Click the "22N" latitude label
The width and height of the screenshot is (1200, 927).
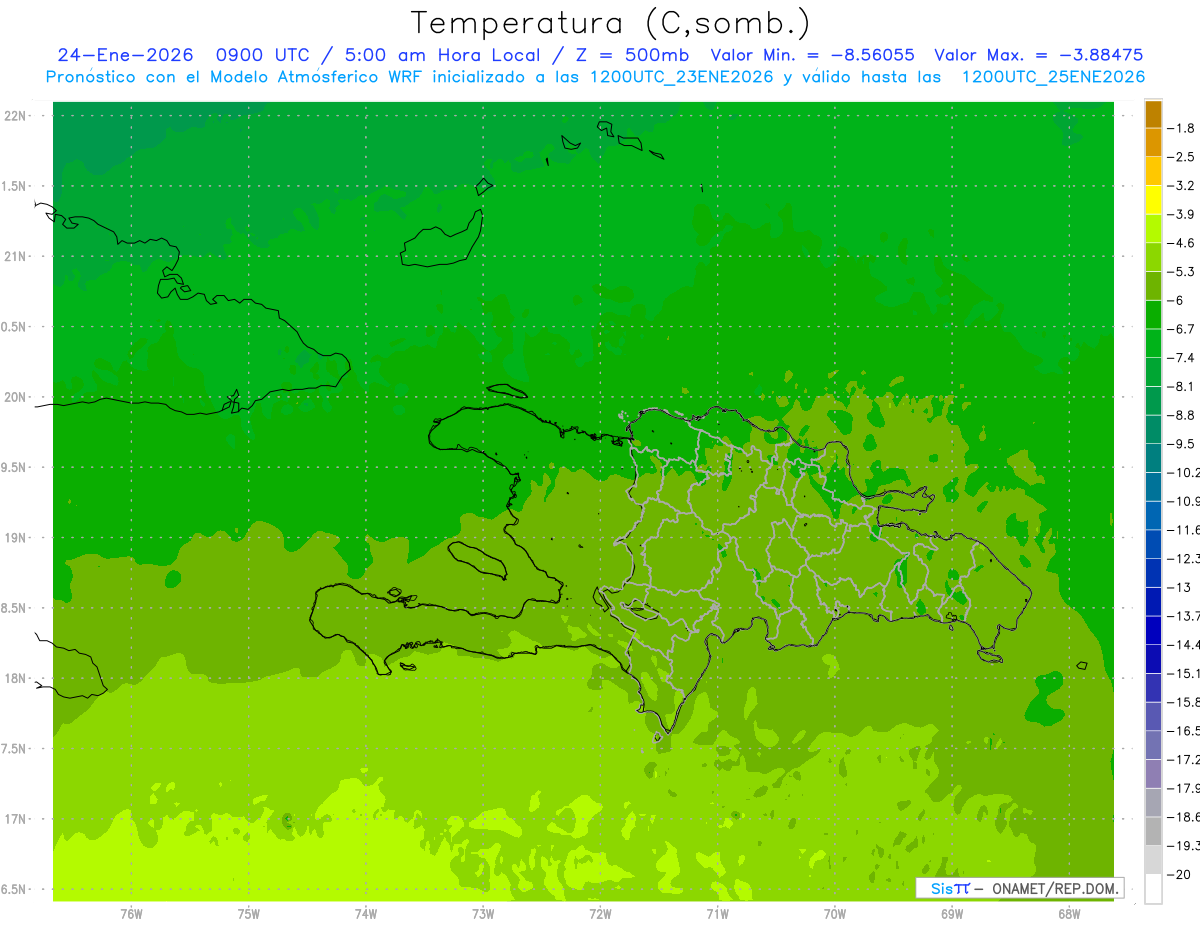15,116
